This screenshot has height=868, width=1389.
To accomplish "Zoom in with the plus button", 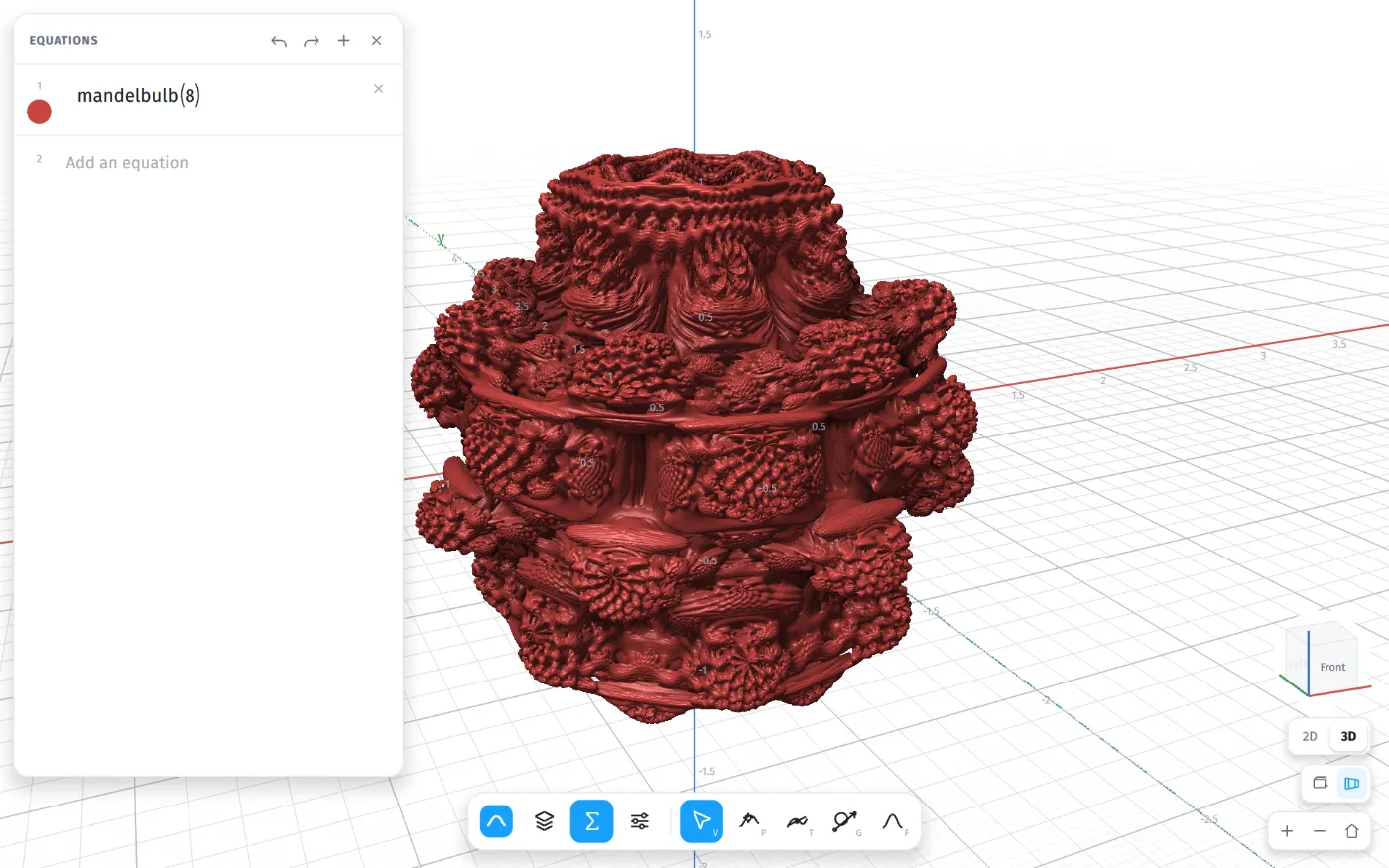I will pyautogui.click(x=1287, y=831).
